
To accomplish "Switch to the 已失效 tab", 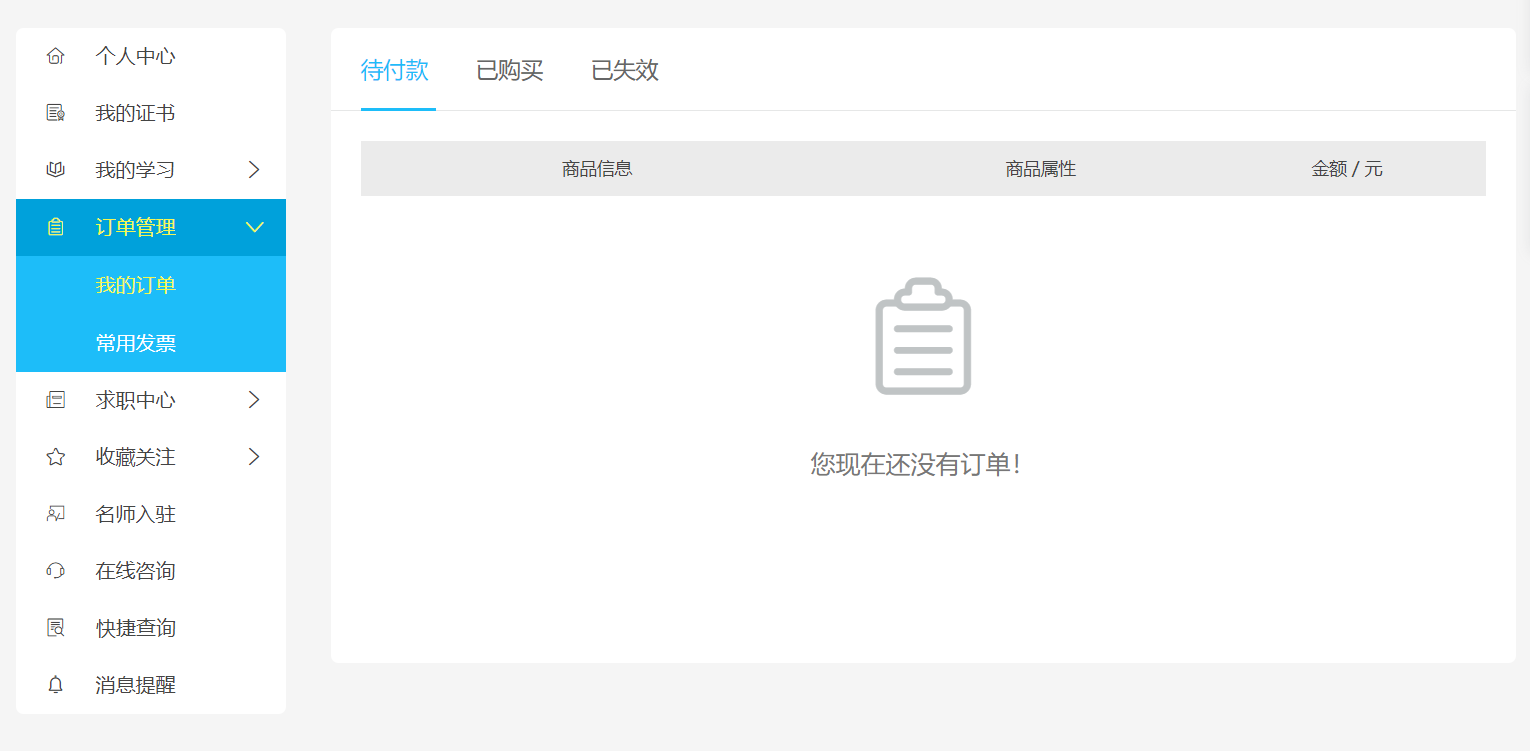I will click(625, 71).
